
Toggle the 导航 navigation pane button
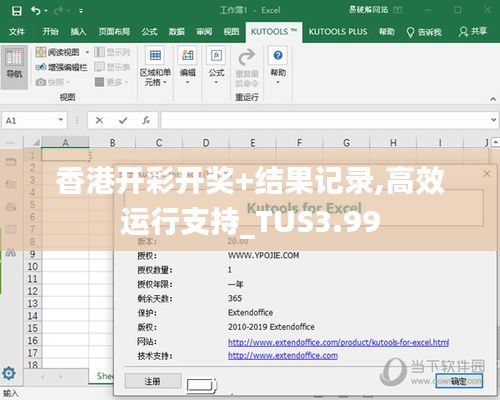click(14, 67)
